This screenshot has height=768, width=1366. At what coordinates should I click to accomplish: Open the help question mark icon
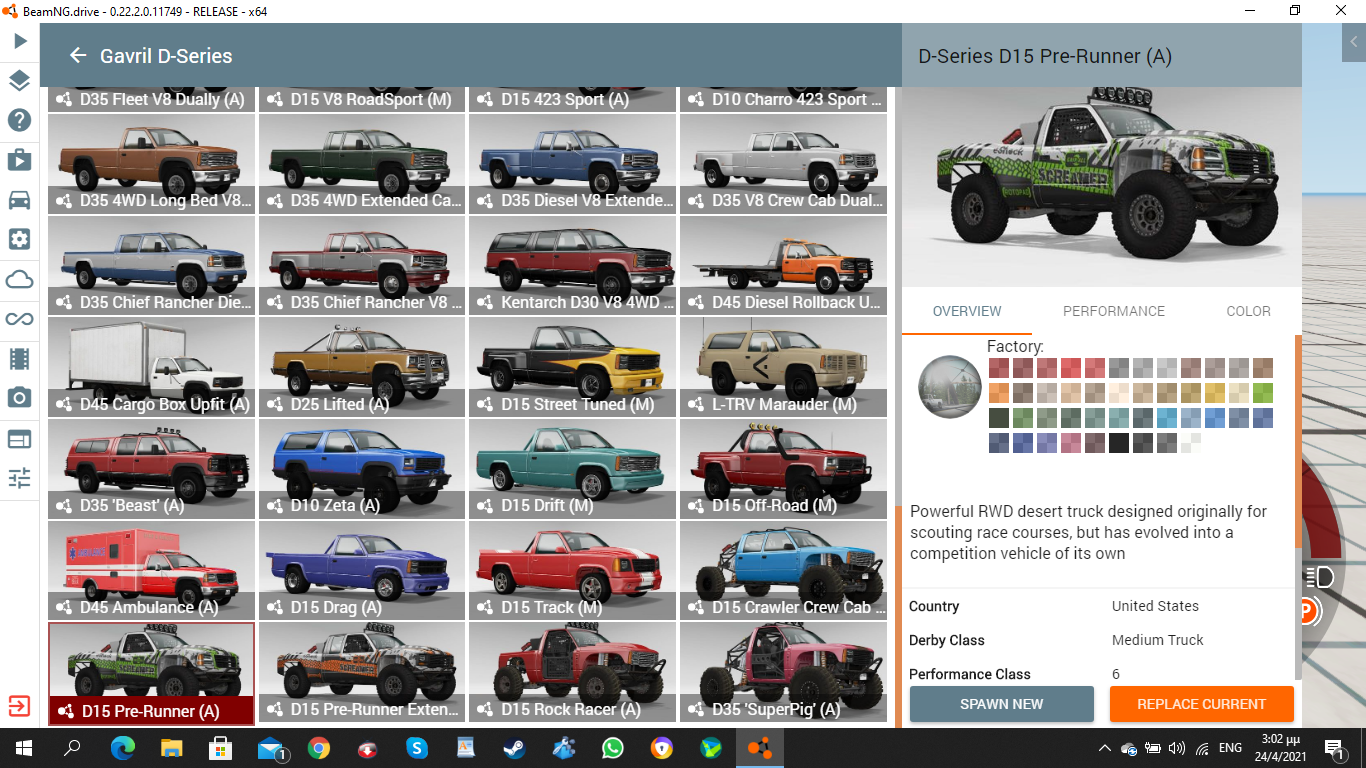coord(20,121)
